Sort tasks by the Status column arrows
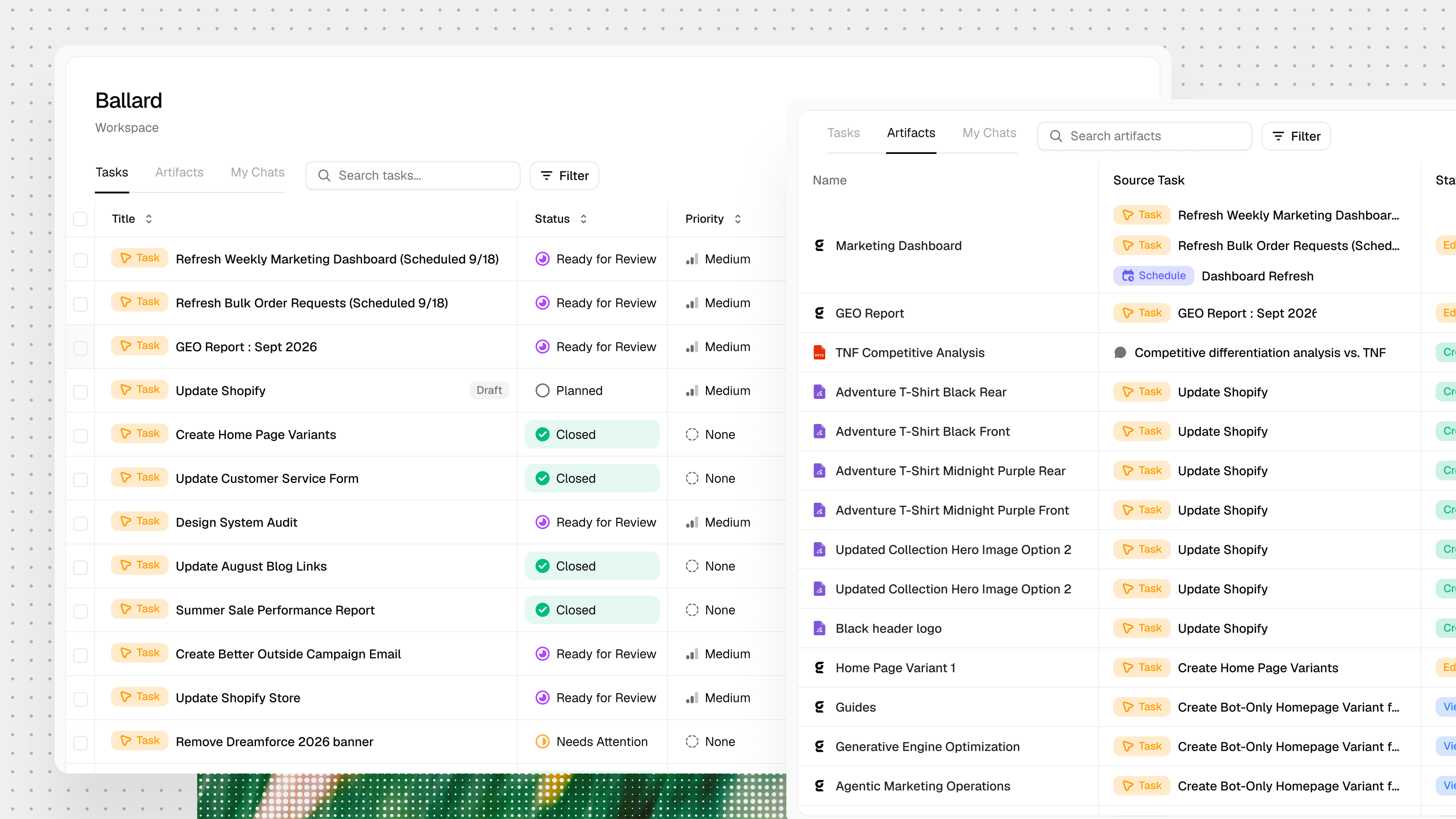Viewport: 1456px width, 819px height. click(583, 219)
